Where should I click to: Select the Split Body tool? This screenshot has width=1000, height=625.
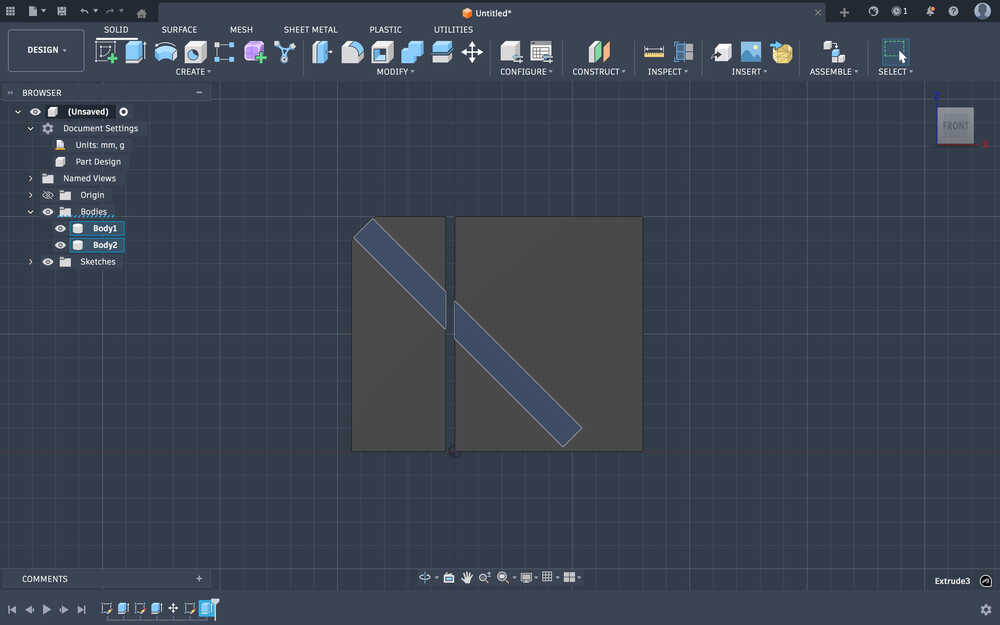pyautogui.click(x=442, y=52)
